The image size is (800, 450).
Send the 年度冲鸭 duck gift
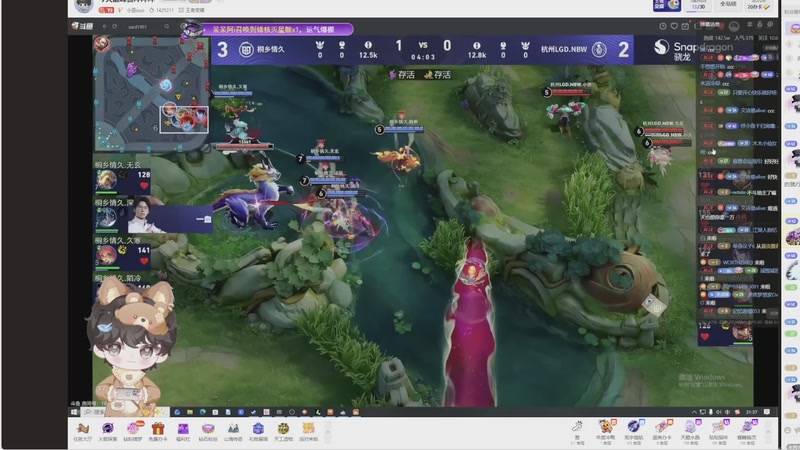606,431
